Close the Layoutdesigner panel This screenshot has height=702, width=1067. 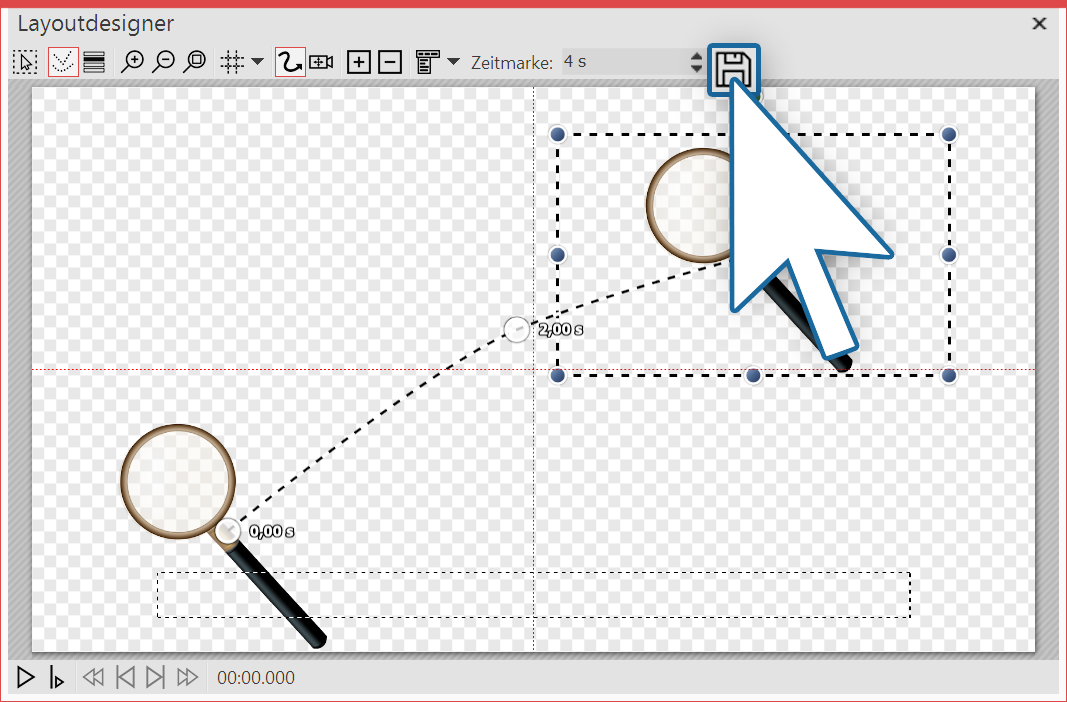[x=1040, y=22]
